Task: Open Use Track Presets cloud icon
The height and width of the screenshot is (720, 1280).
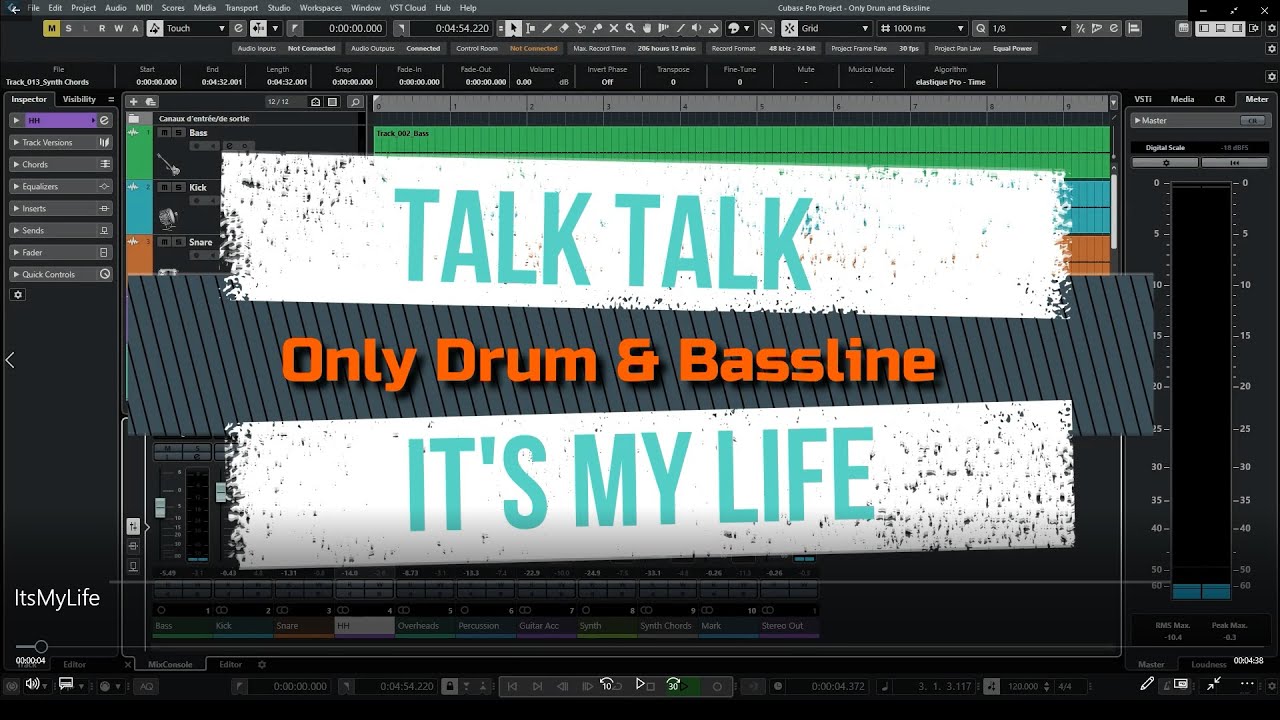Action: pyautogui.click(x=150, y=102)
